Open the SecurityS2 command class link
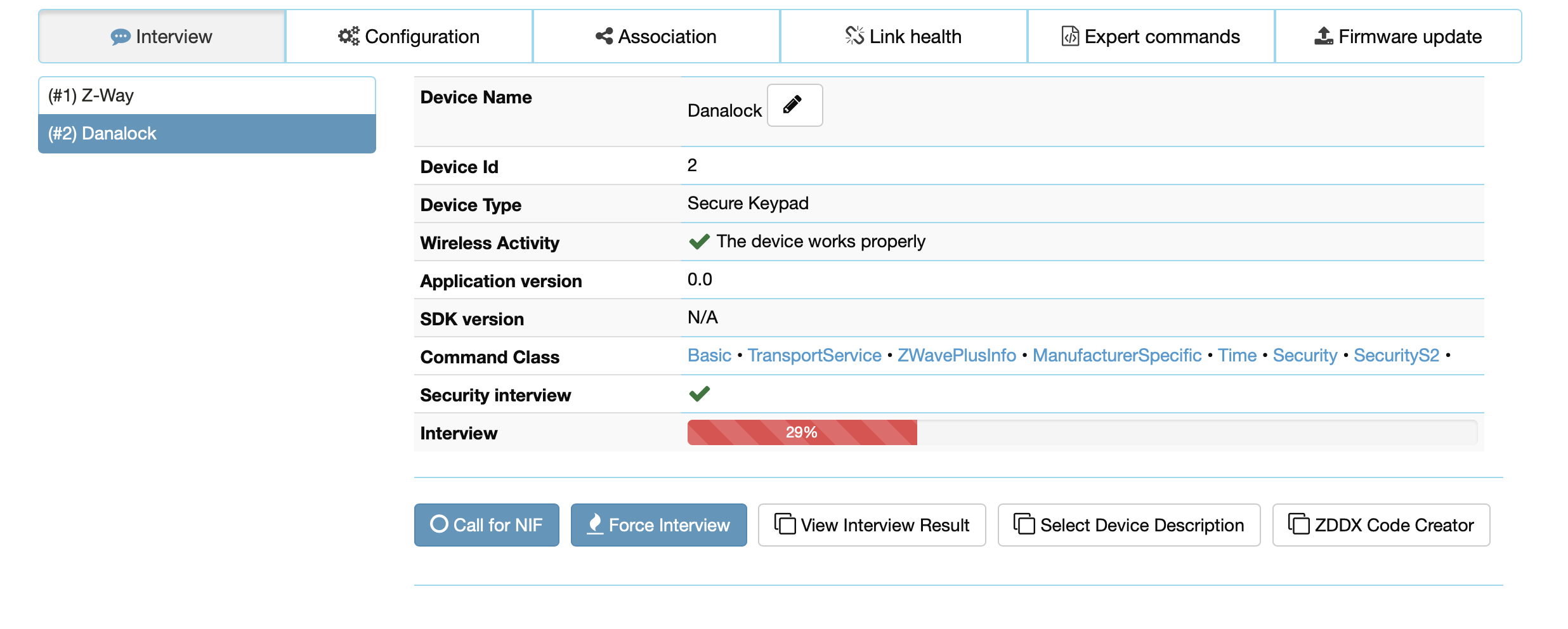The width and height of the screenshot is (1568, 629). 1396,356
